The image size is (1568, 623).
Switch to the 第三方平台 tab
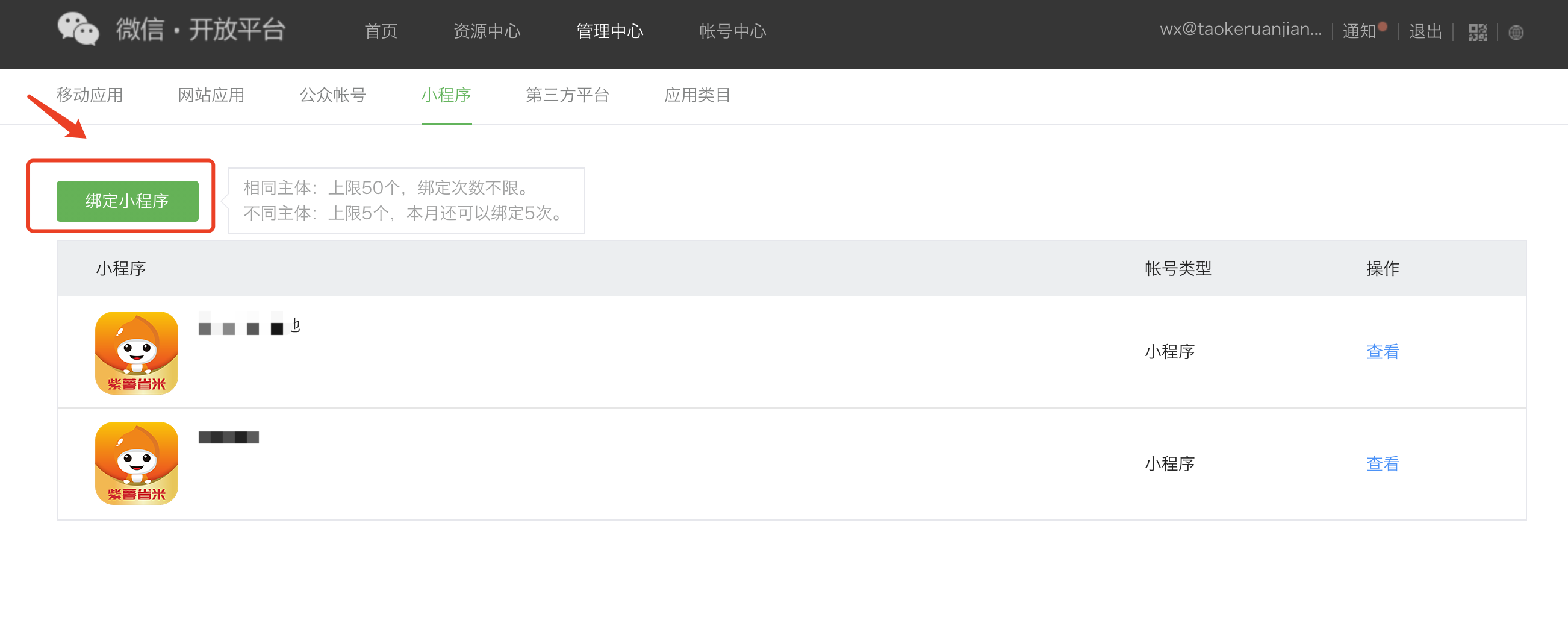point(567,95)
